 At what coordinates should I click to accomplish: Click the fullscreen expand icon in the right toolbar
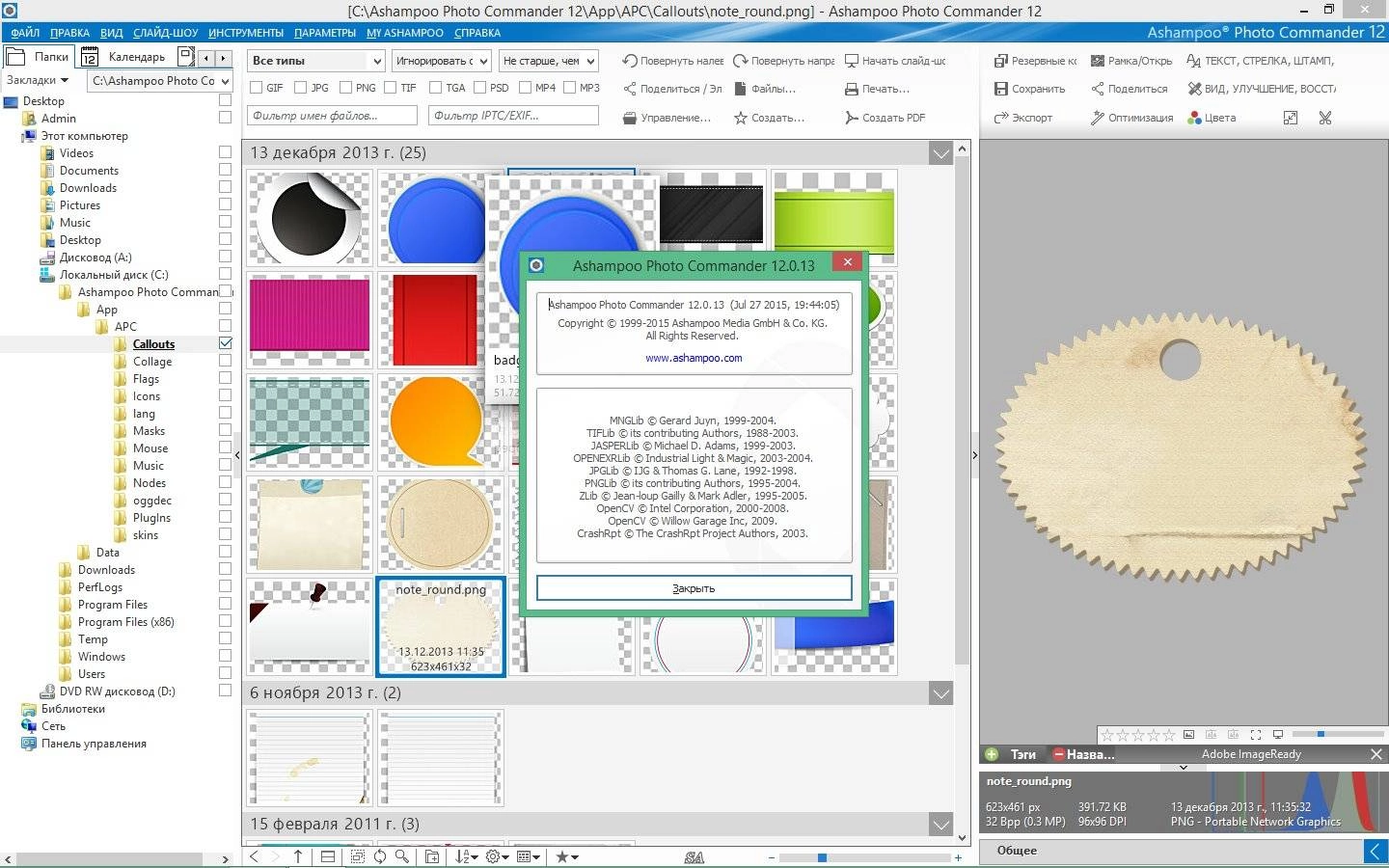click(1291, 118)
